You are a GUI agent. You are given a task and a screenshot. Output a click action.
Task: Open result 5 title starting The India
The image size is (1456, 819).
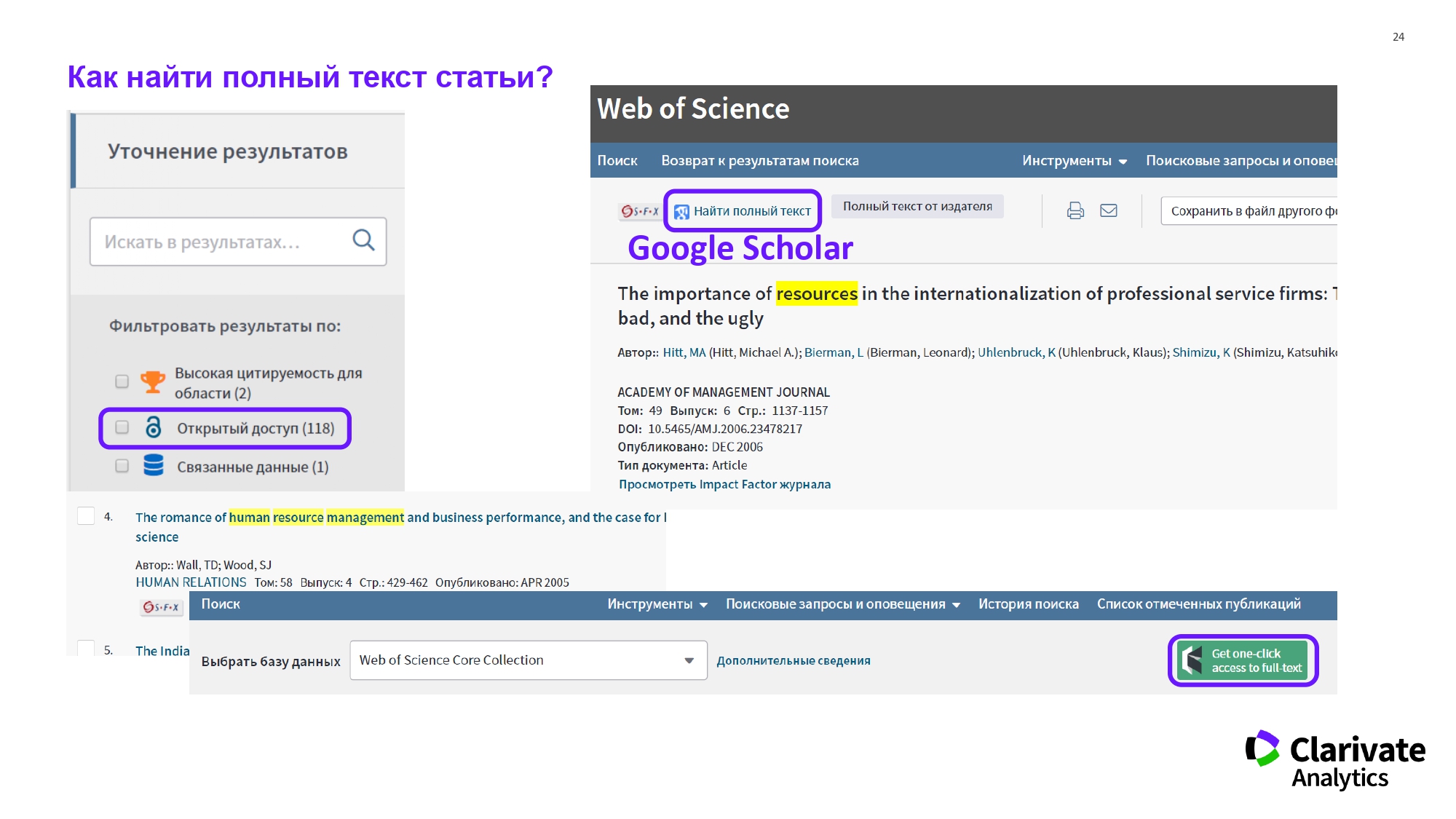tap(162, 651)
